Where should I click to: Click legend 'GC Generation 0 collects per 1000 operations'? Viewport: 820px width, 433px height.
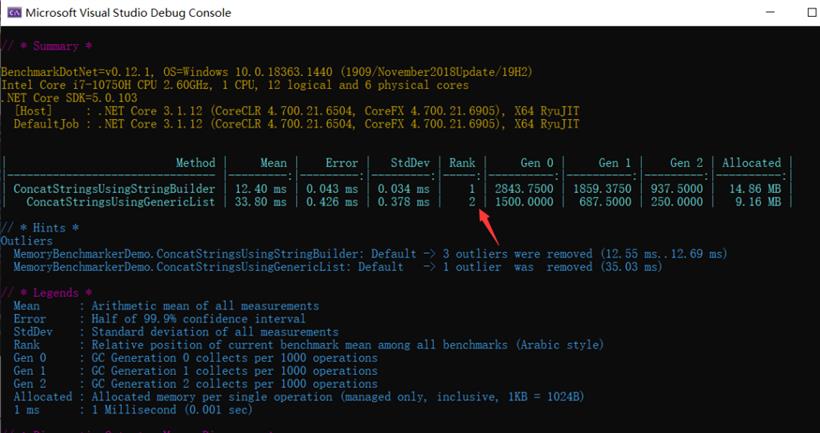(x=234, y=358)
